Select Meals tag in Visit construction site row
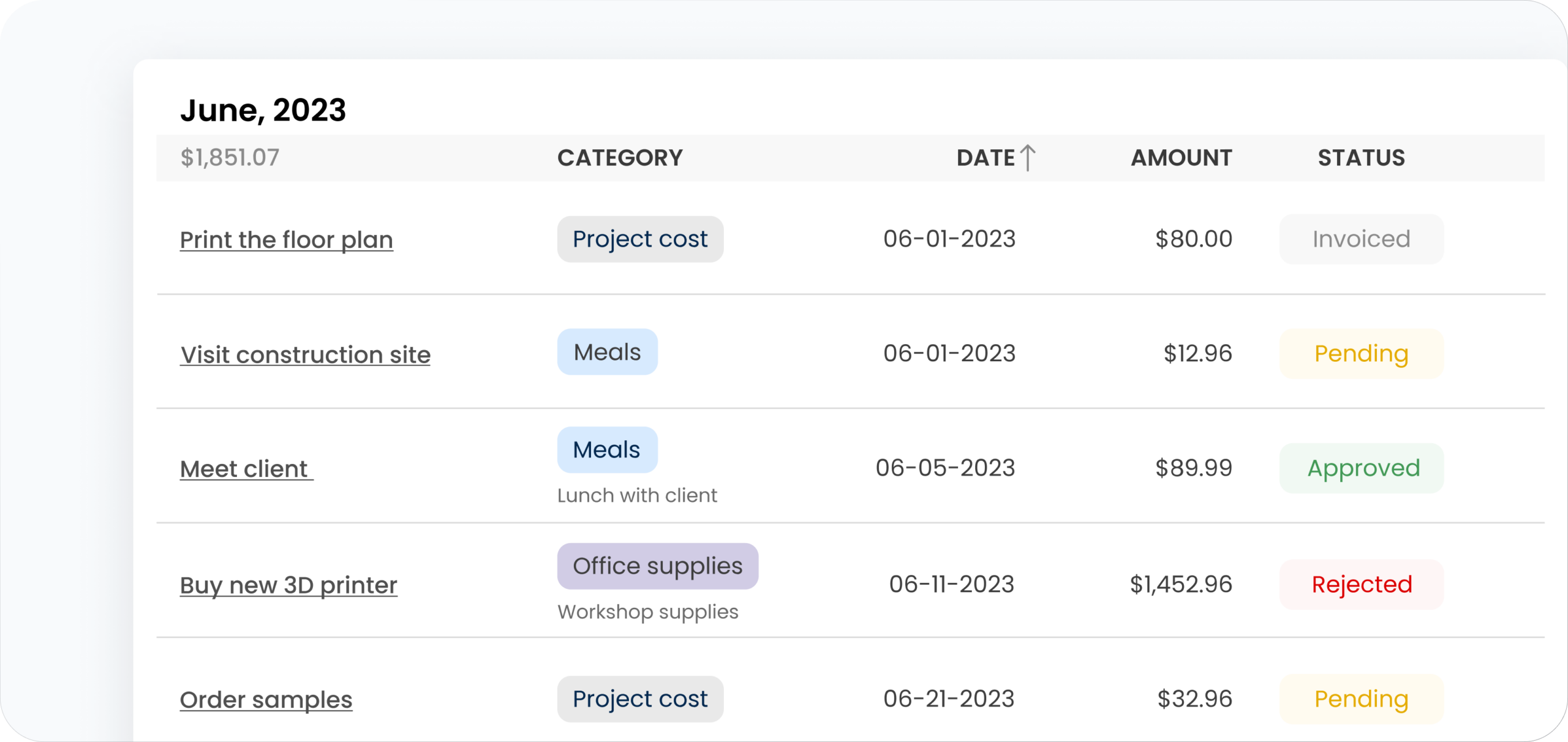 (x=607, y=352)
